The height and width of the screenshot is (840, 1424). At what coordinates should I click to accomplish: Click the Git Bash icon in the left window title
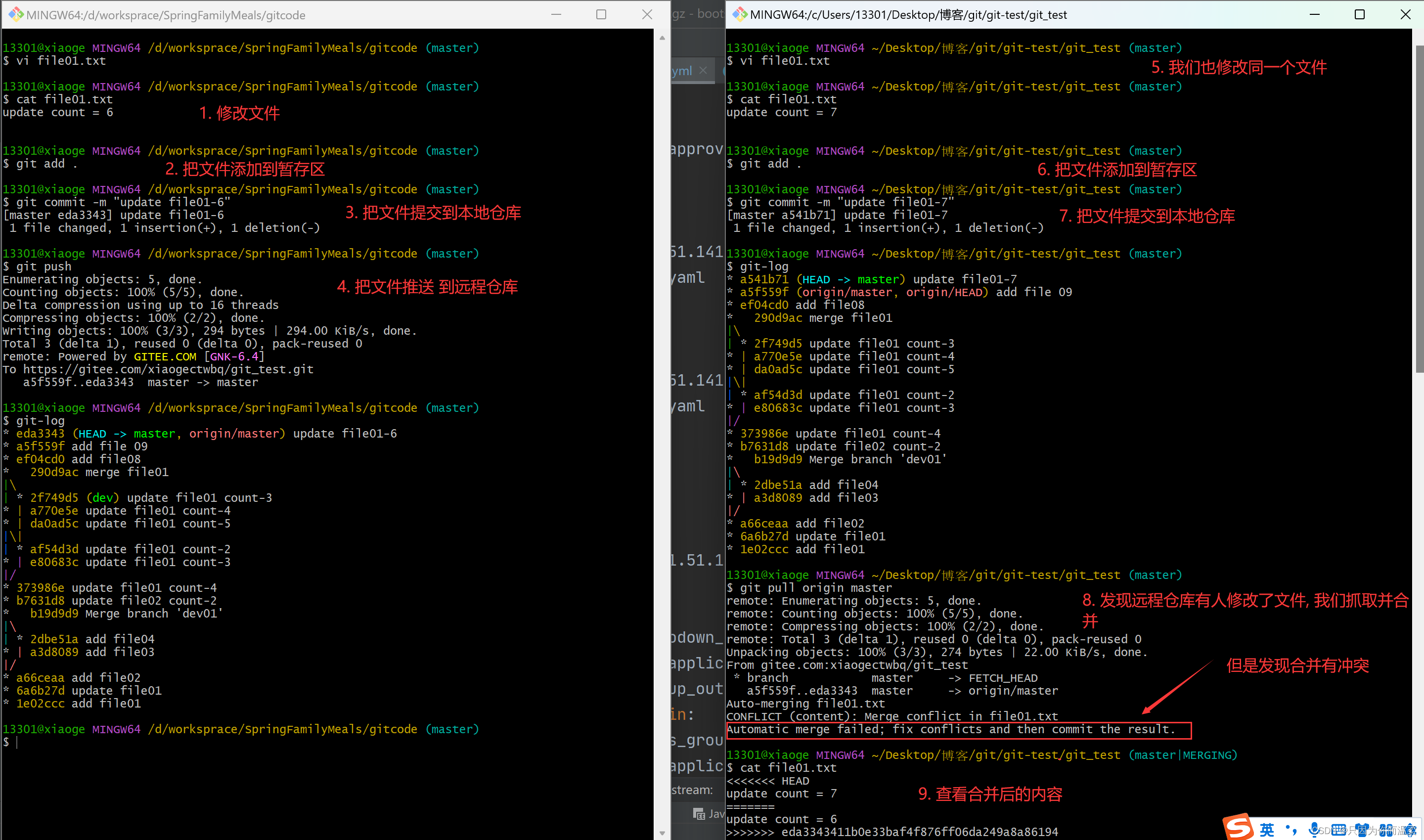click(x=15, y=14)
